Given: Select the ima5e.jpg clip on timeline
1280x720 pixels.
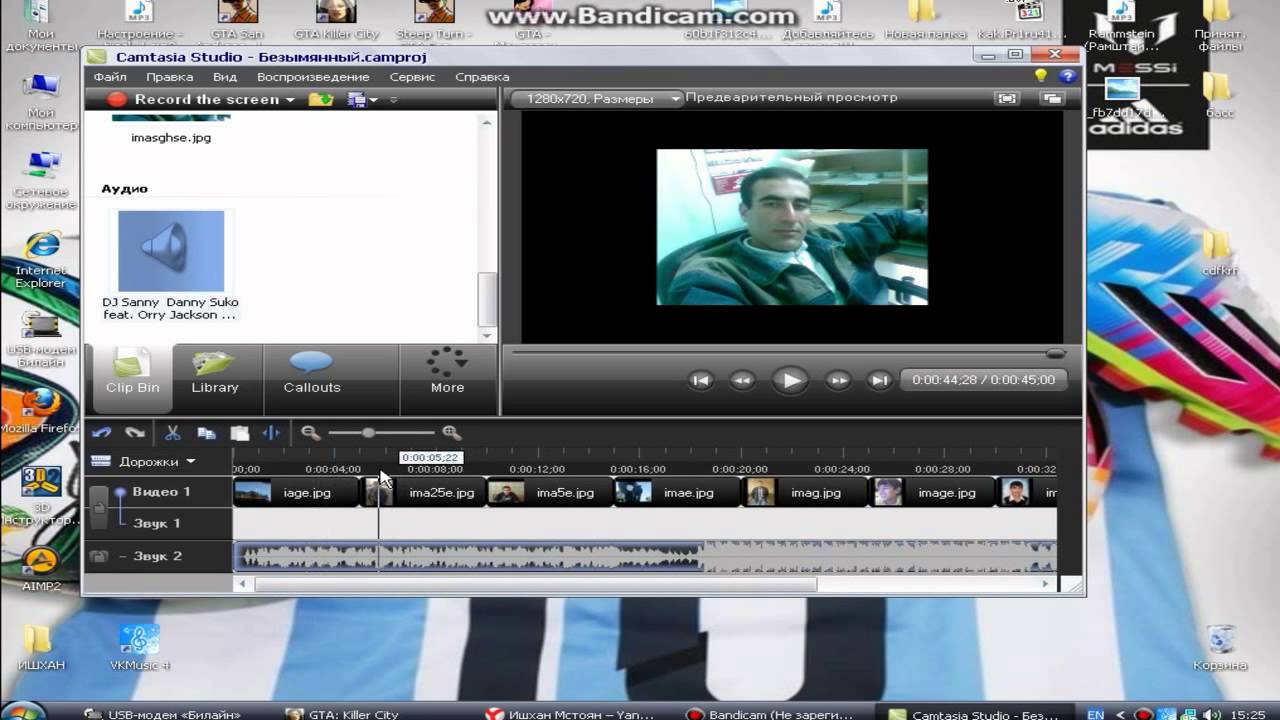Looking at the screenshot, I should coord(551,492).
